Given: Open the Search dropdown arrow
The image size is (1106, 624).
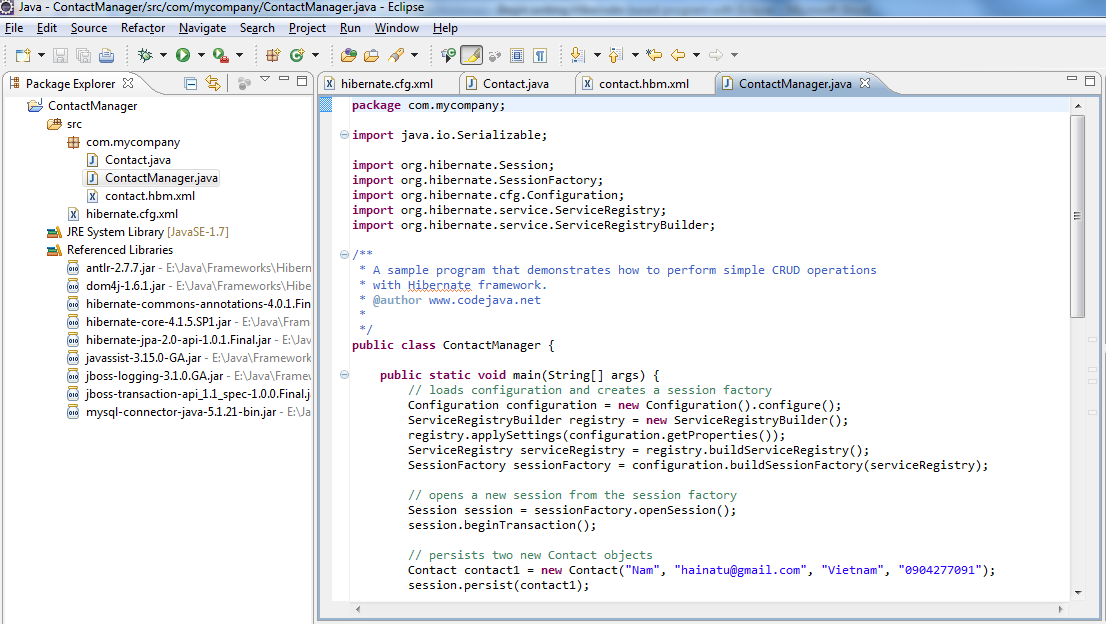Looking at the screenshot, I should click(414, 55).
